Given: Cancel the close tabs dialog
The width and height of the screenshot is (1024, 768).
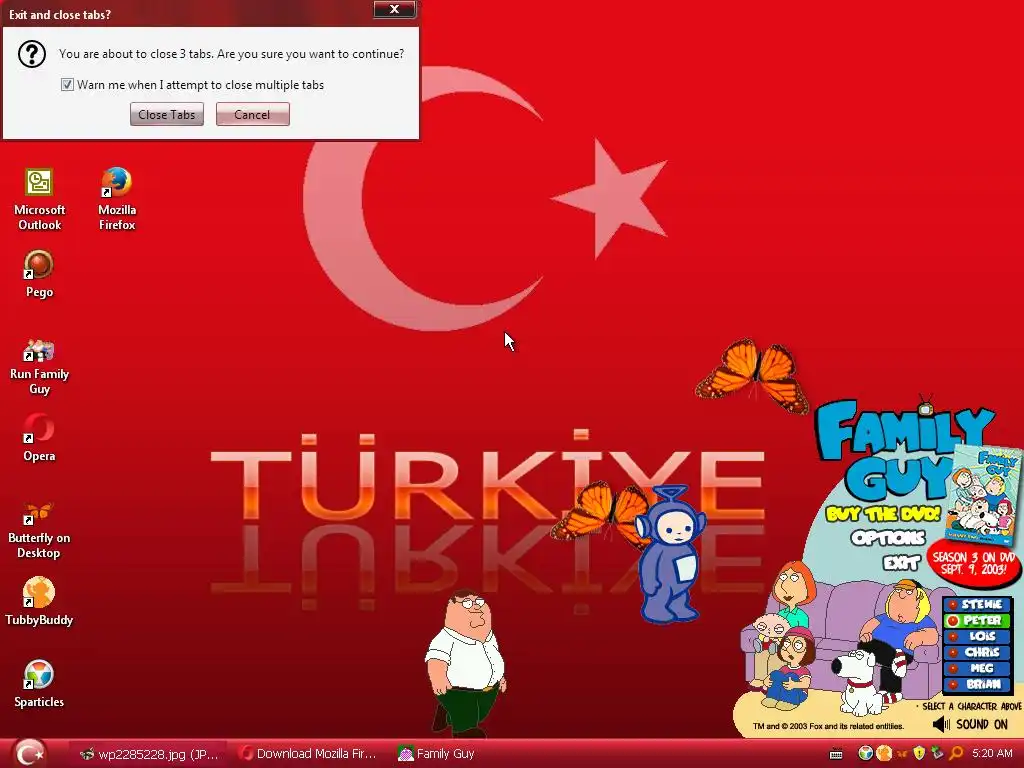Looking at the screenshot, I should (x=252, y=114).
